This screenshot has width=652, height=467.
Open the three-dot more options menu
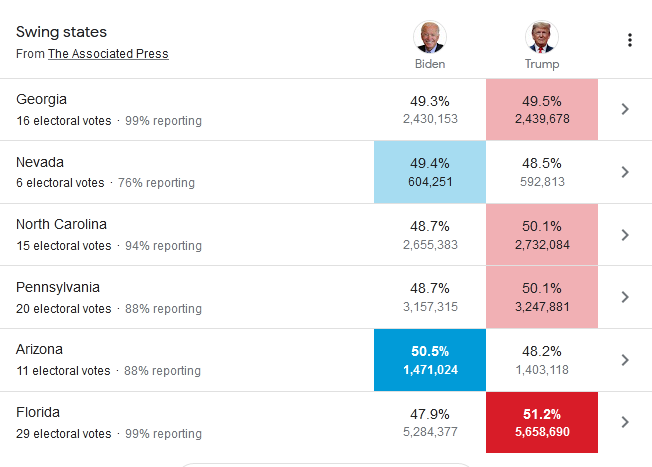(x=629, y=40)
